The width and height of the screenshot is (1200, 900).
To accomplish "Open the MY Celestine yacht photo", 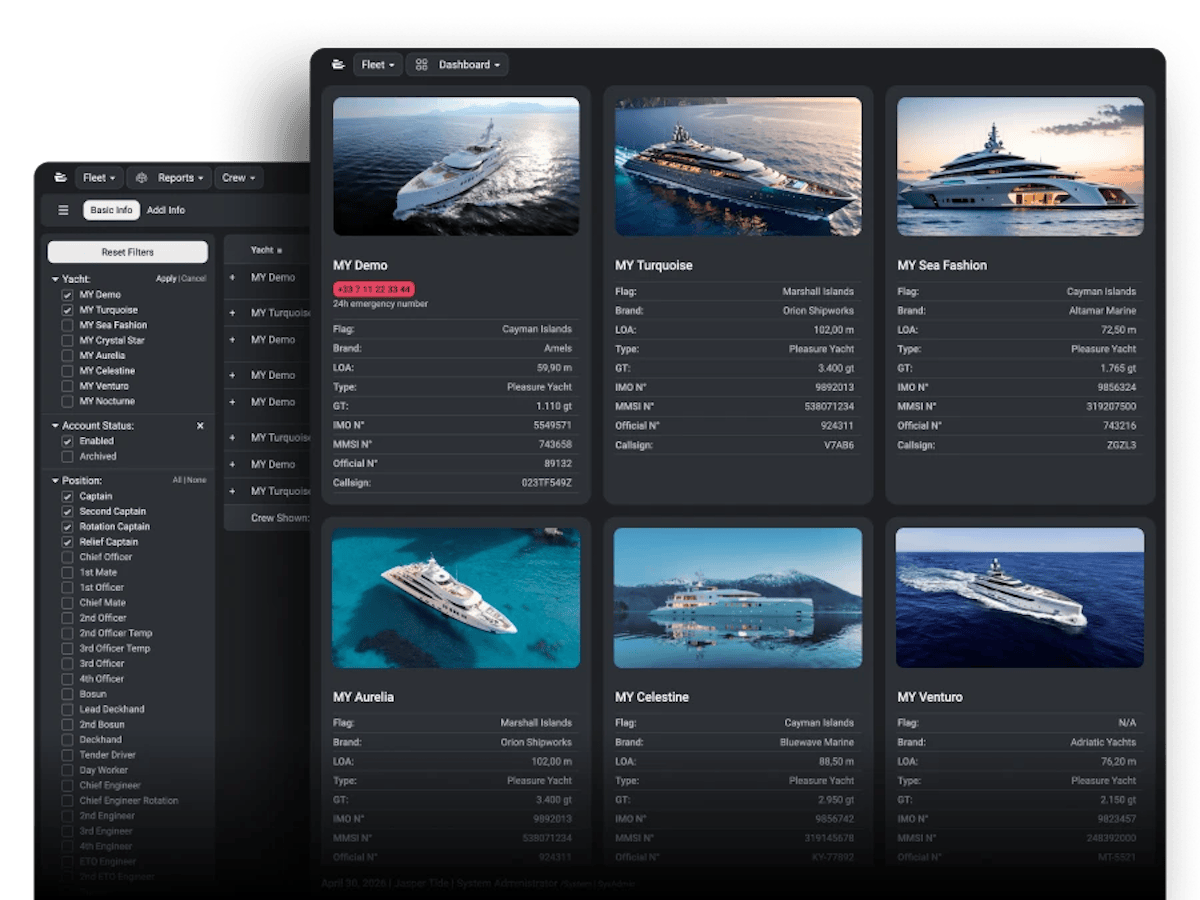I will [738, 598].
